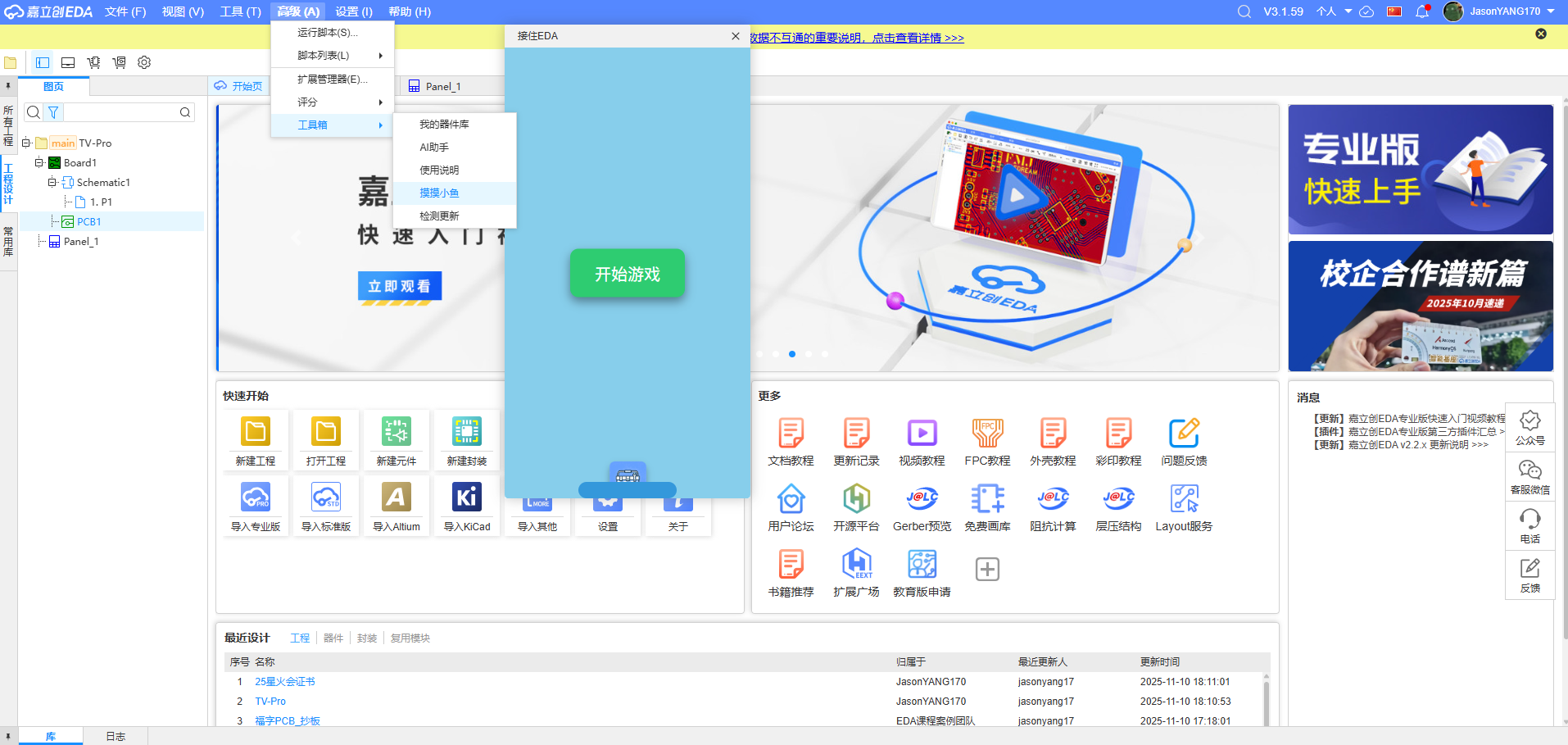The width and height of the screenshot is (1568, 745).
Task: Open the notification bell icon
Action: pos(1422,11)
